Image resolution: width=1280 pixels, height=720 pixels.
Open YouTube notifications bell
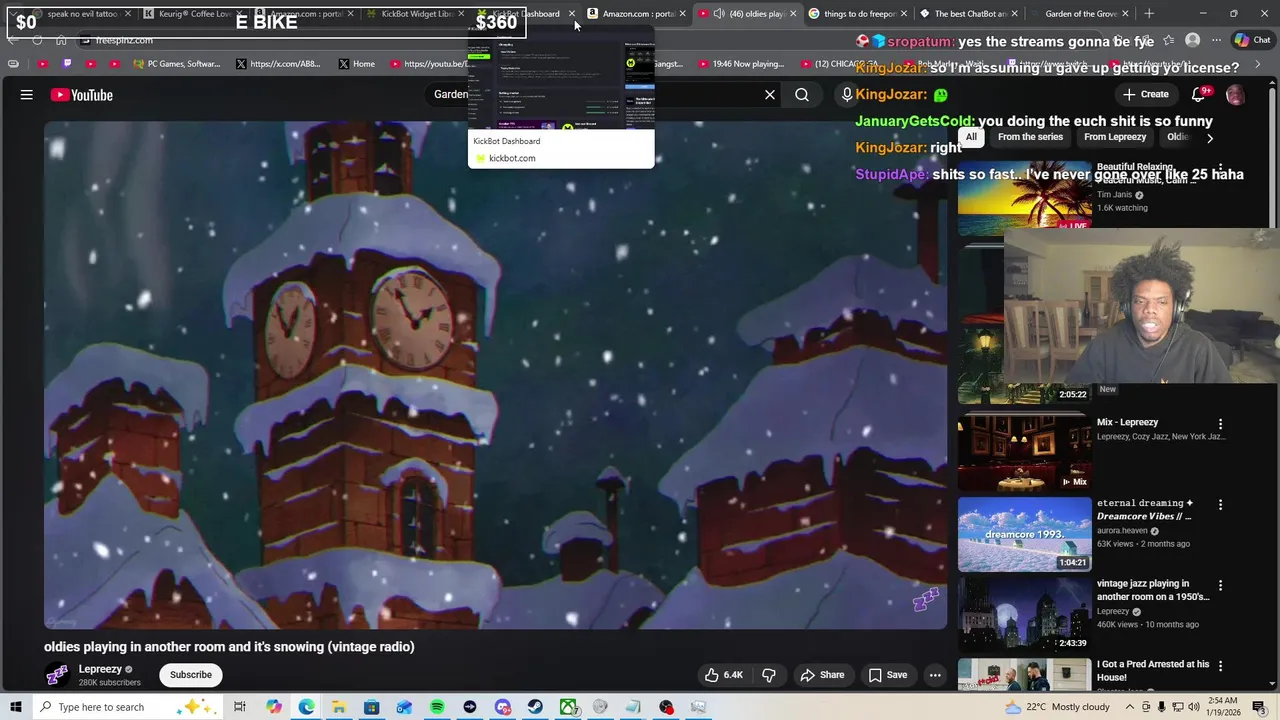pos(1198,95)
